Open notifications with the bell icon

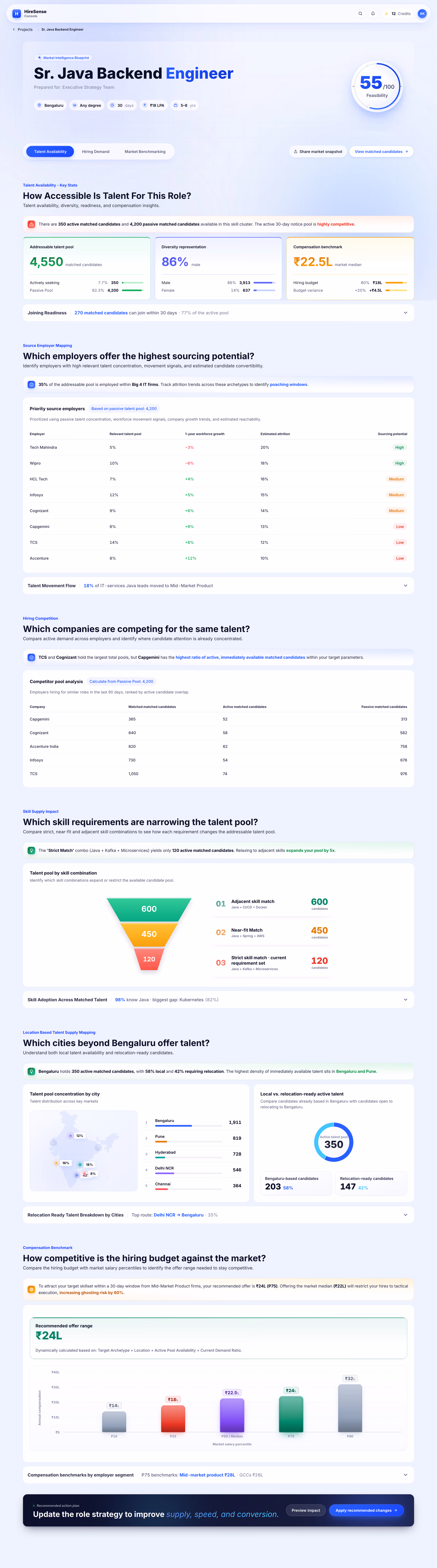coord(373,13)
